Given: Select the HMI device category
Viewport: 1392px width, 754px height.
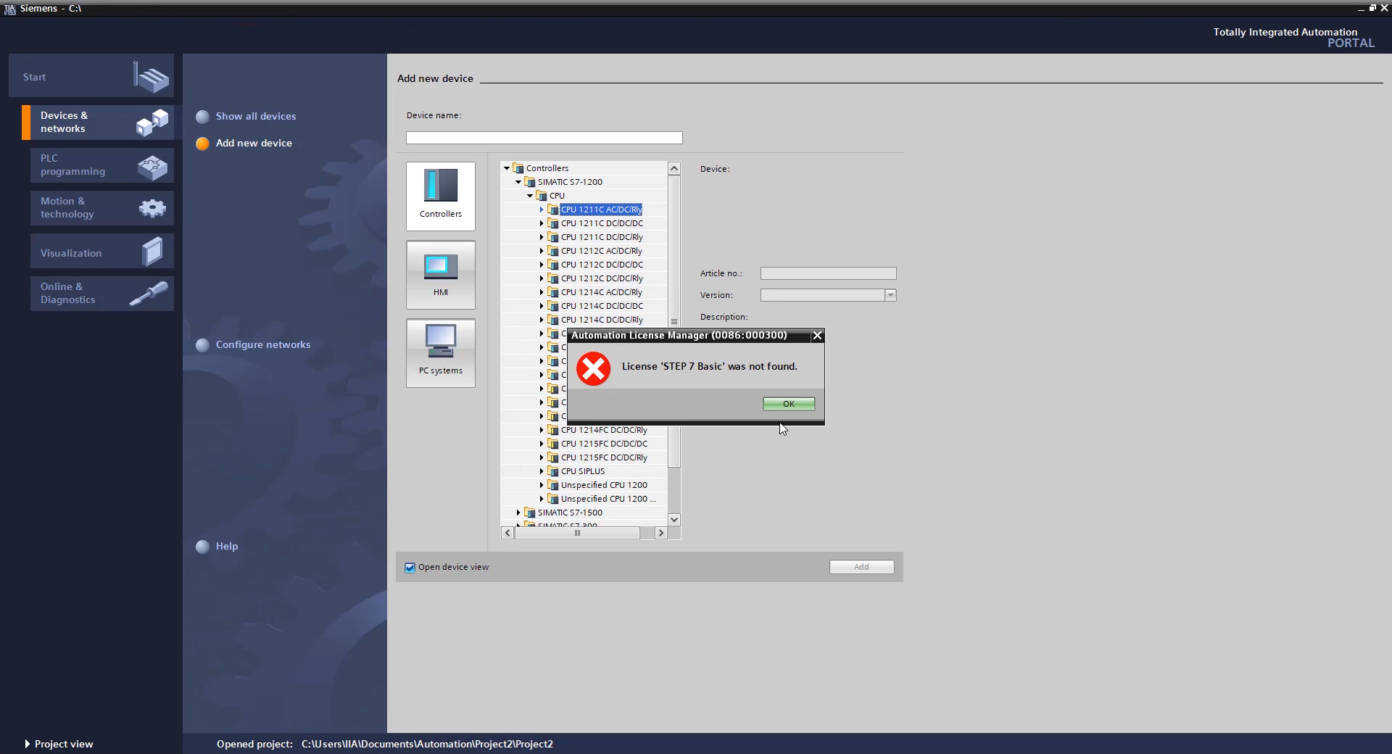Looking at the screenshot, I should [x=440, y=274].
